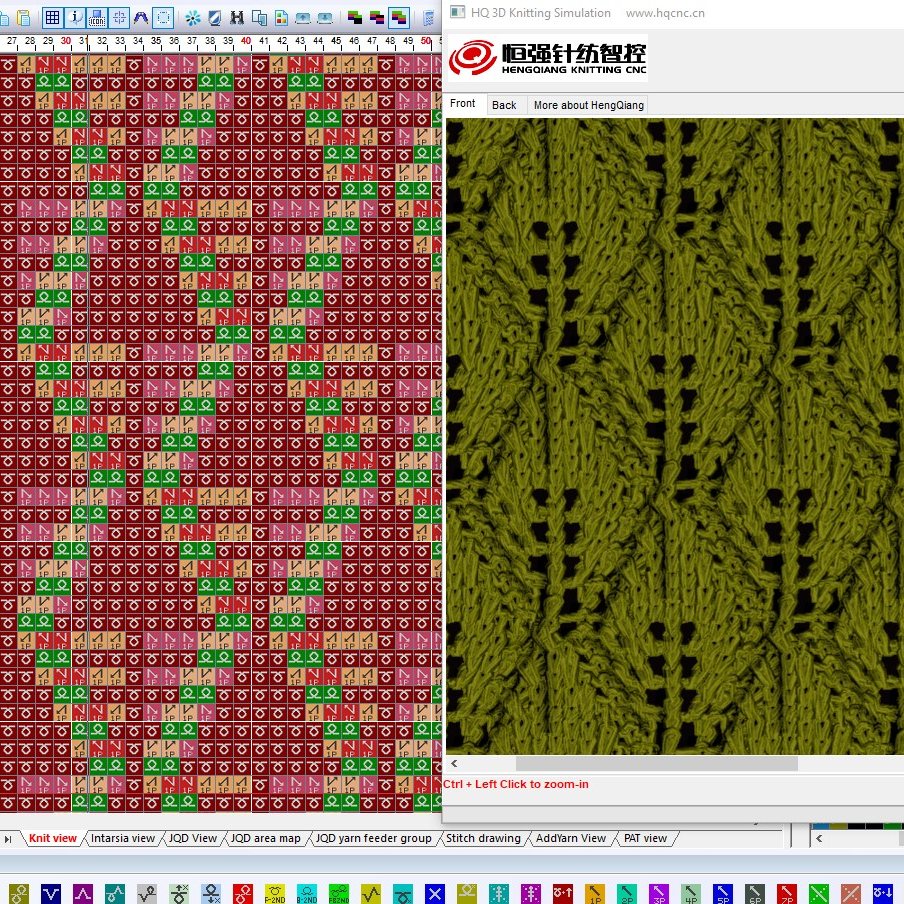This screenshot has height=904, width=904.
Task: Click the download-from-machine arrow icon
Action: (325, 18)
